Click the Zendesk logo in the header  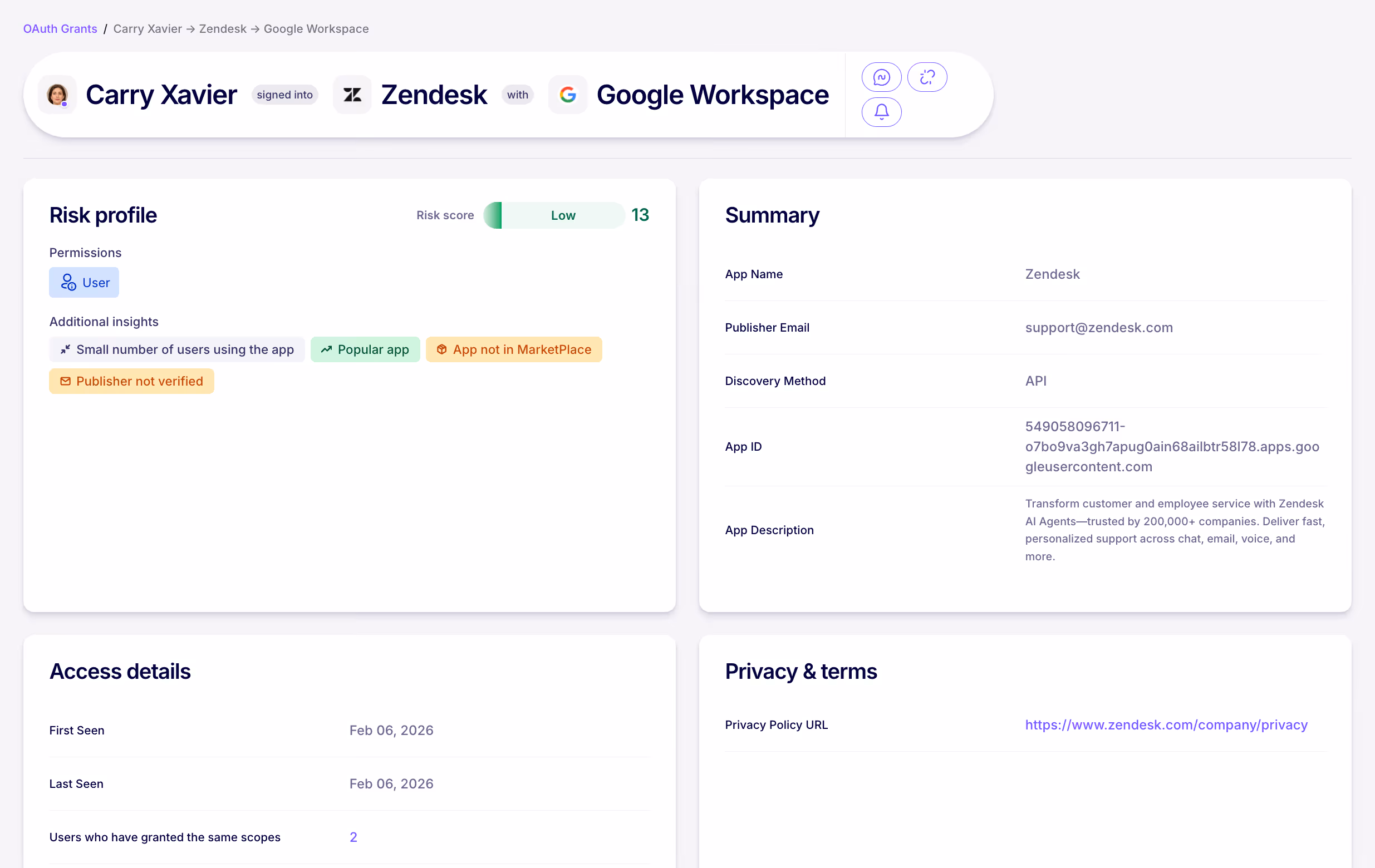(352, 94)
